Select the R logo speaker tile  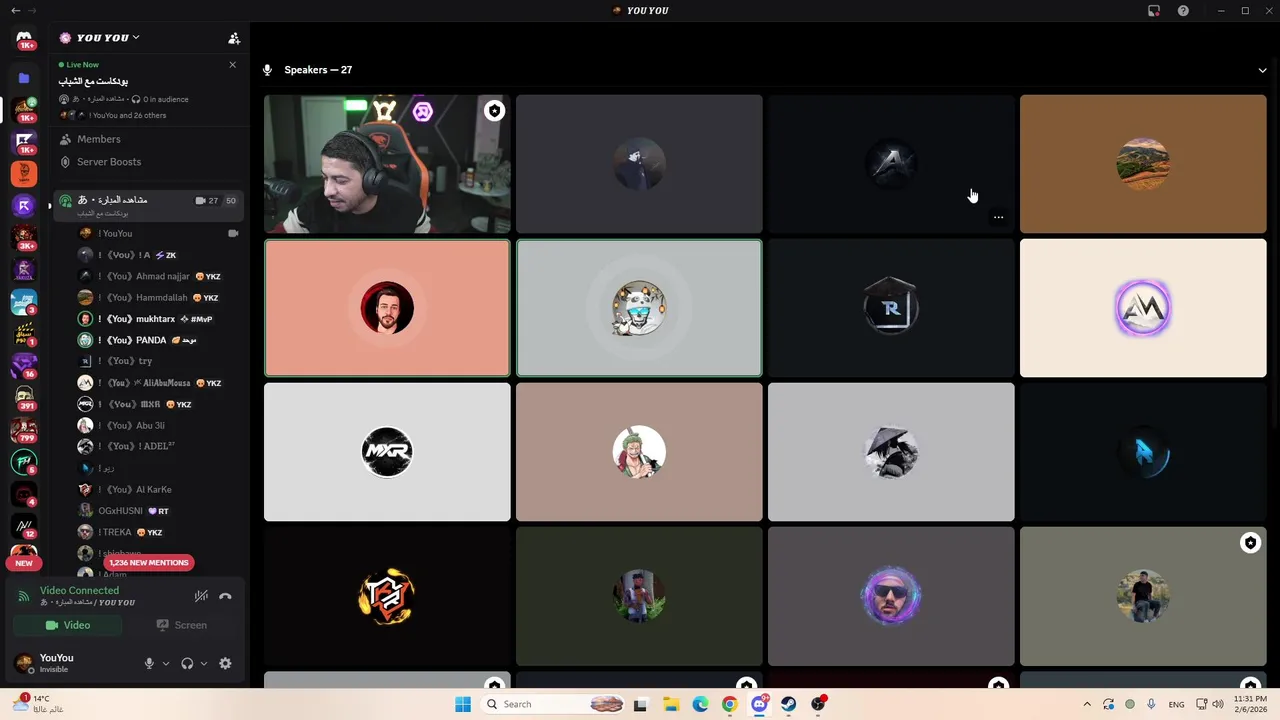coord(891,308)
